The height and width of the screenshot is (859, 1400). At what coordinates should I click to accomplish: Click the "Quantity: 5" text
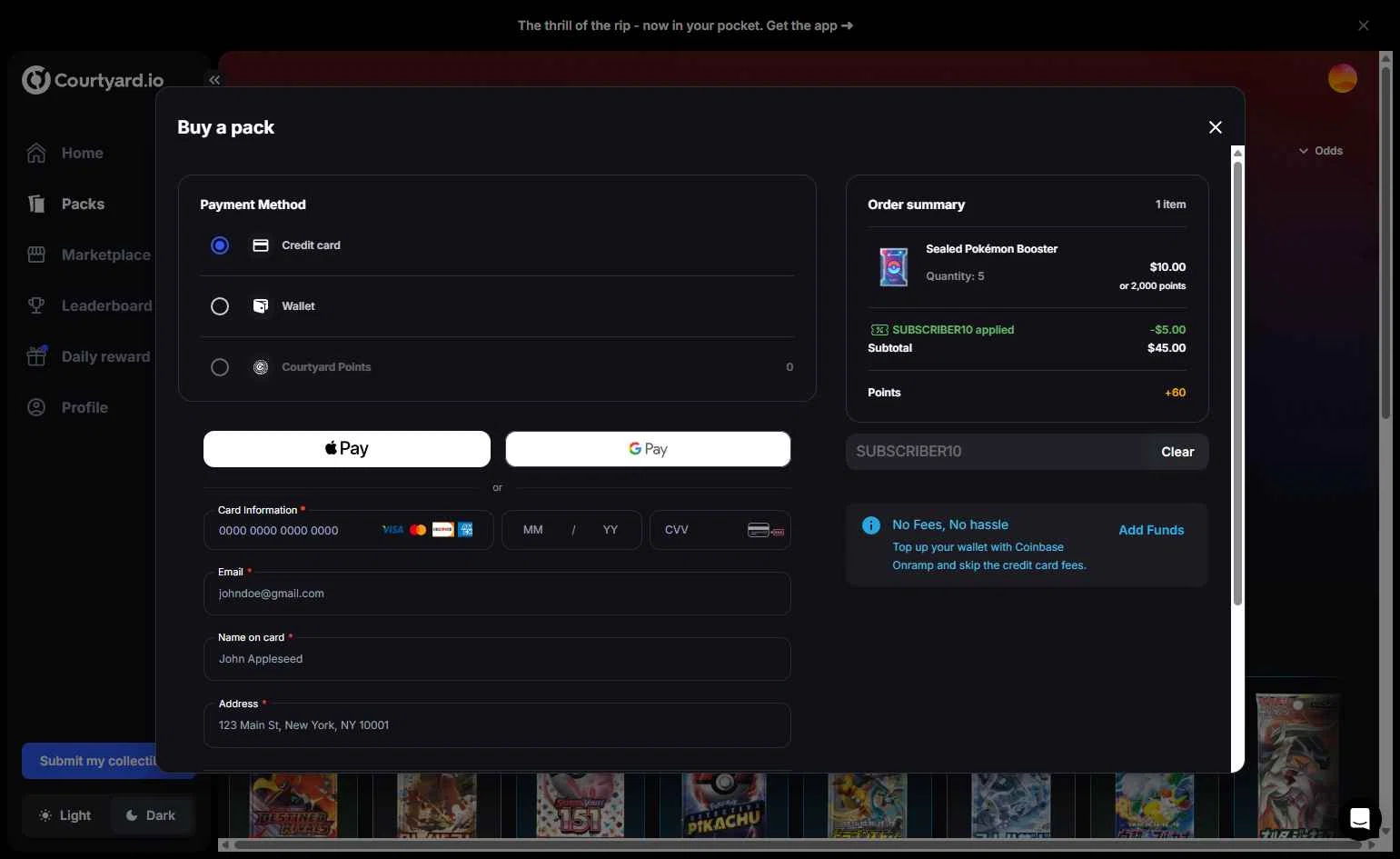(x=955, y=276)
